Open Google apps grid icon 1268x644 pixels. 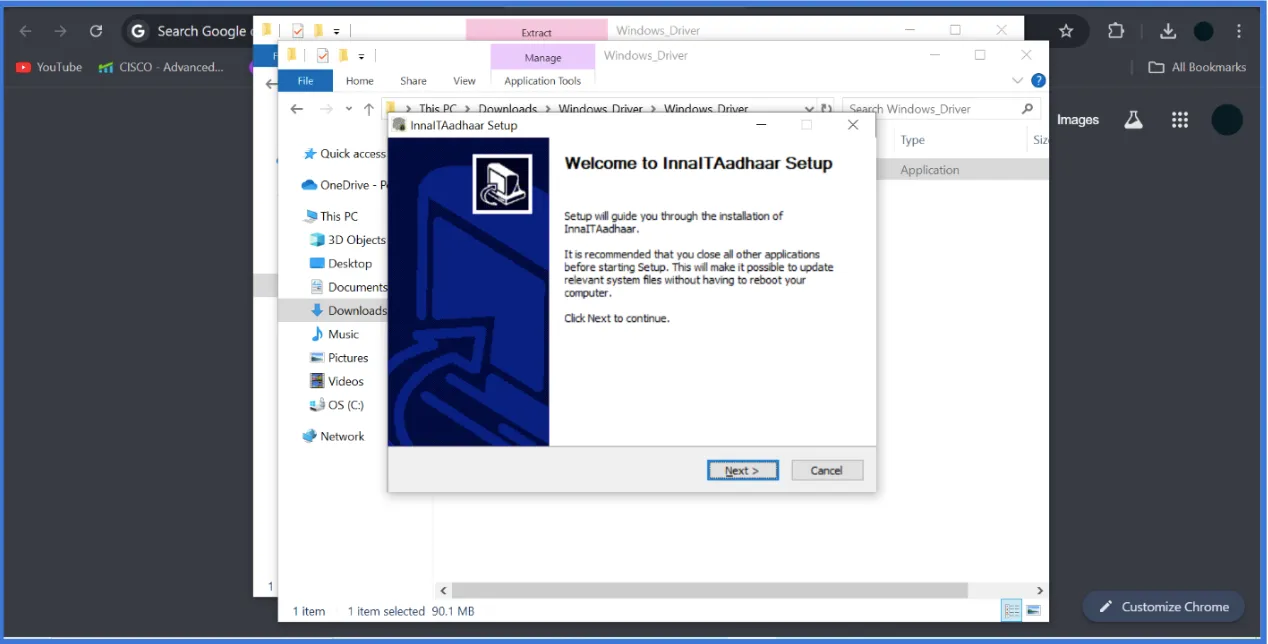click(1180, 120)
